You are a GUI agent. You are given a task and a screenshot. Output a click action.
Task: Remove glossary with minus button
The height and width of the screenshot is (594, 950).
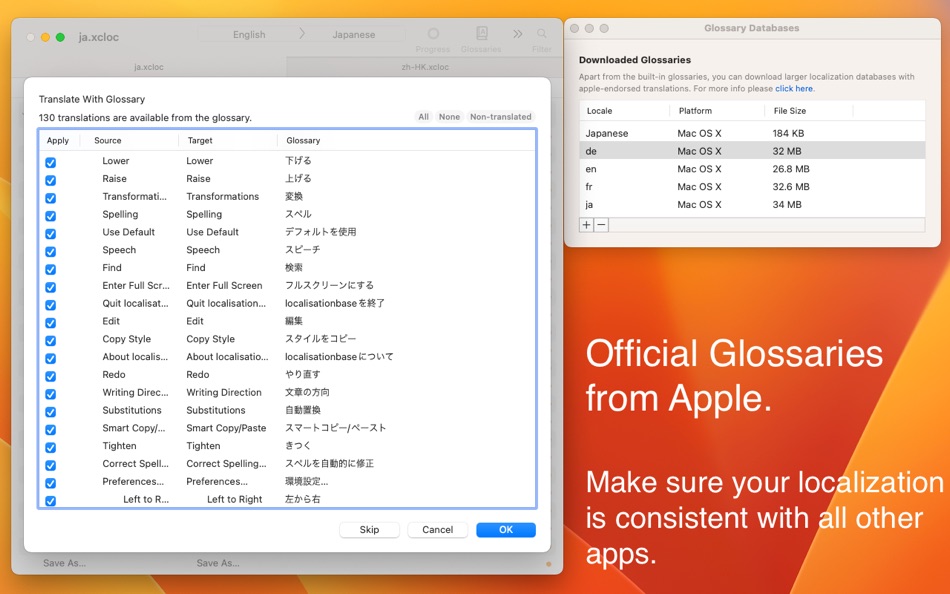click(x=601, y=225)
